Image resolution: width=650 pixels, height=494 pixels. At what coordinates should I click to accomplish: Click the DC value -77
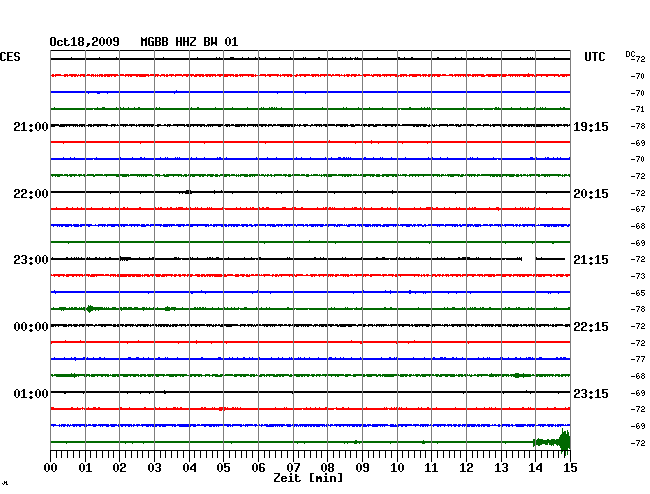coord(637,359)
